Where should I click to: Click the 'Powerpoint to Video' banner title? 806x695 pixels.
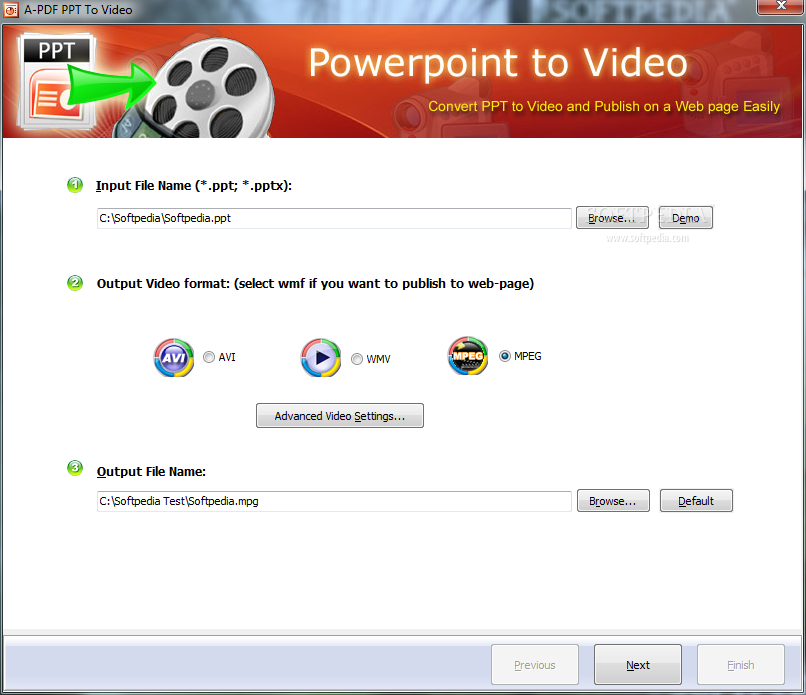click(x=498, y=63)
